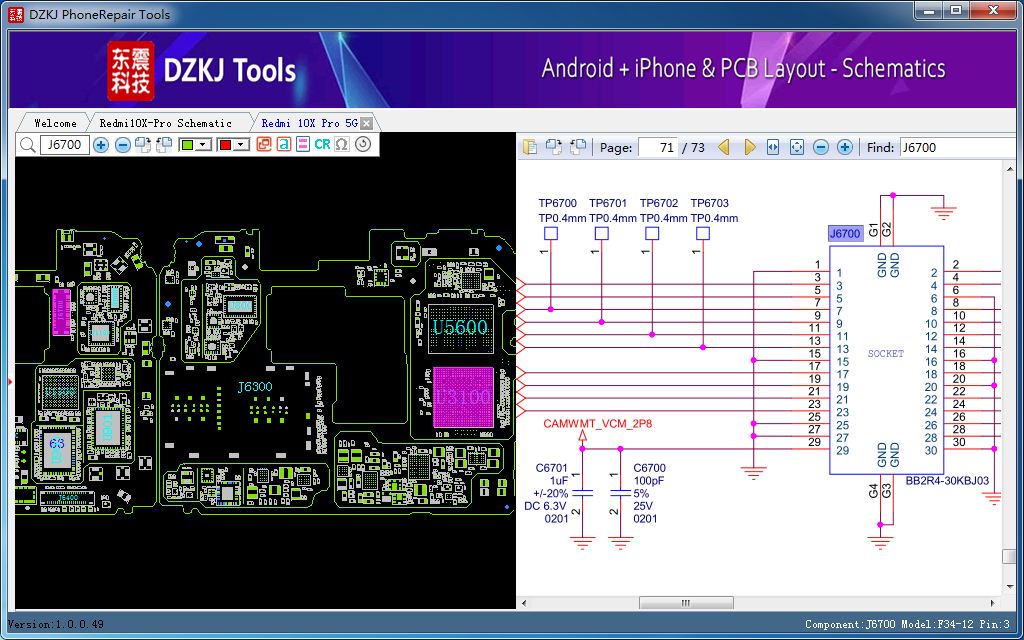Switch to the Welcome tab
Screen dimensions: 1024x640
pos(55,123)
